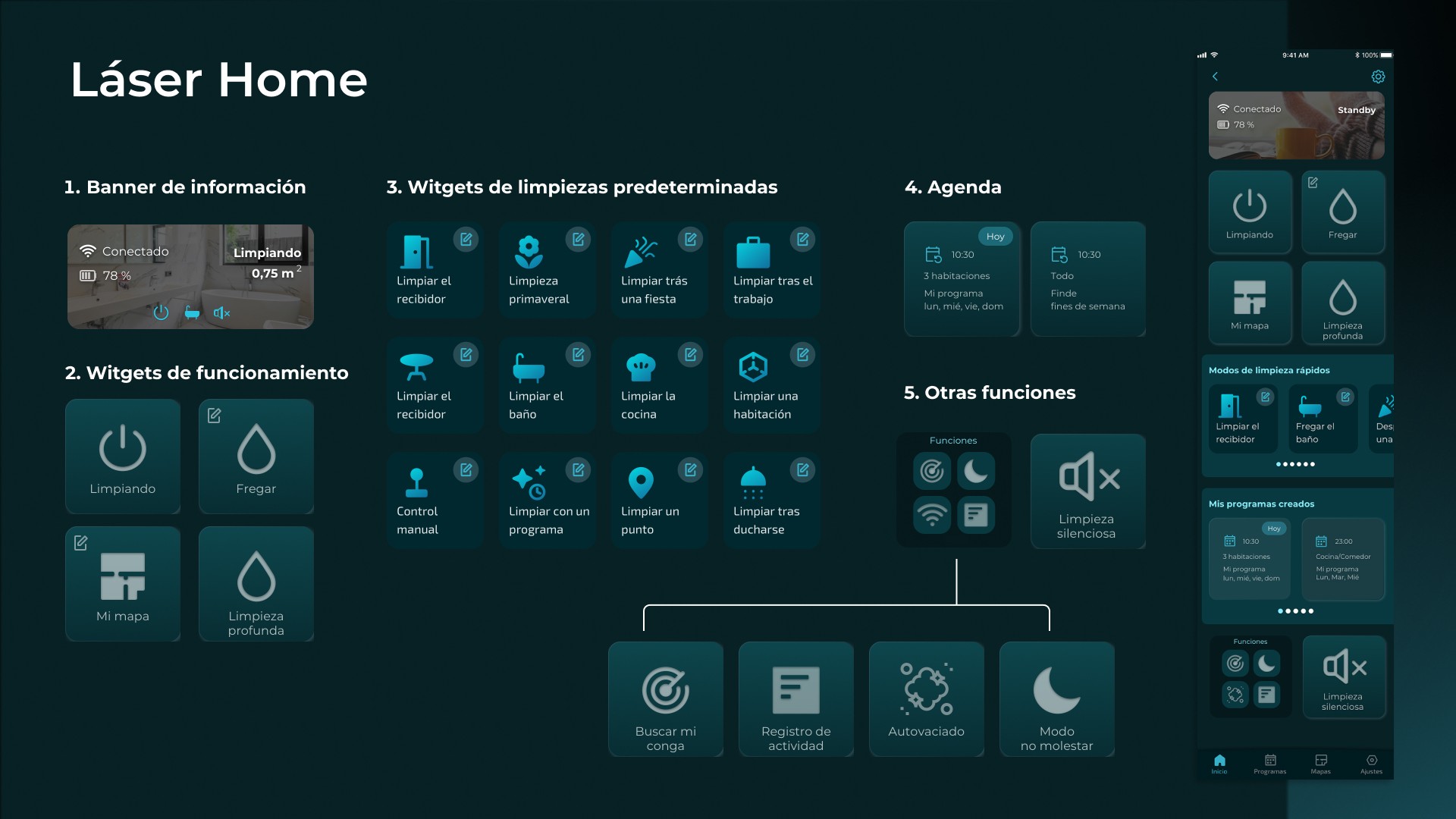
Task: Edit the Fregar widget in section 2
Action: pyautogui.click(x=215, y=416)
